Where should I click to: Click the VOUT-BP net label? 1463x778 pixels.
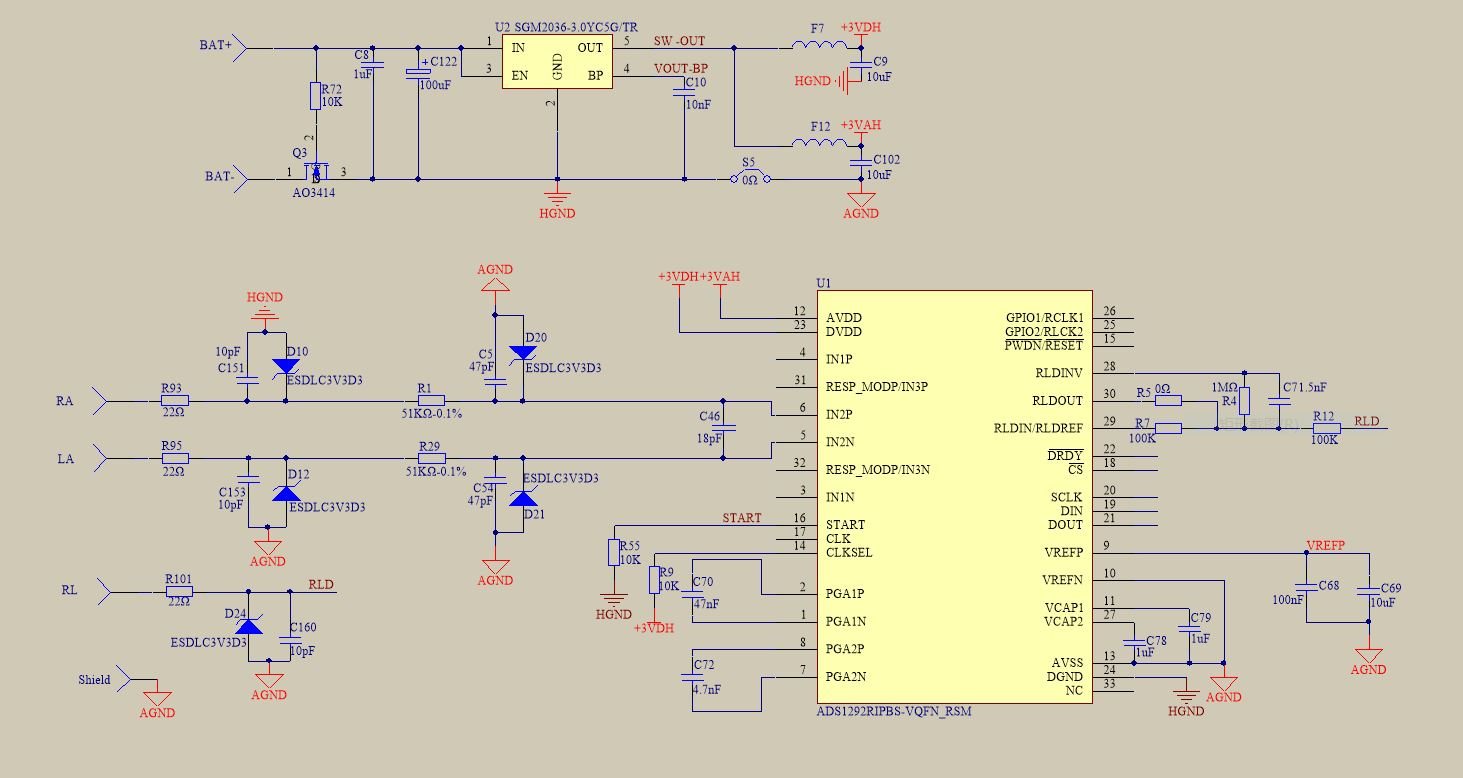coord(681,68)
